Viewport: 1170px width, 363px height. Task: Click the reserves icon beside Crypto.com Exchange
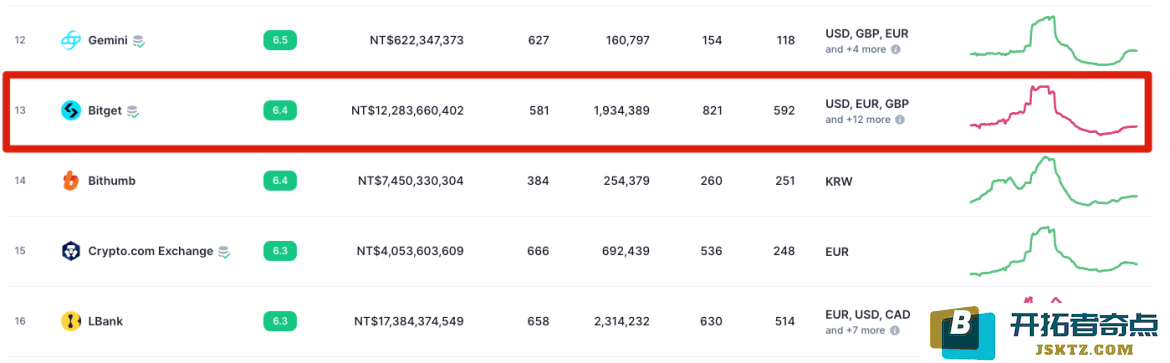point(224,252)
